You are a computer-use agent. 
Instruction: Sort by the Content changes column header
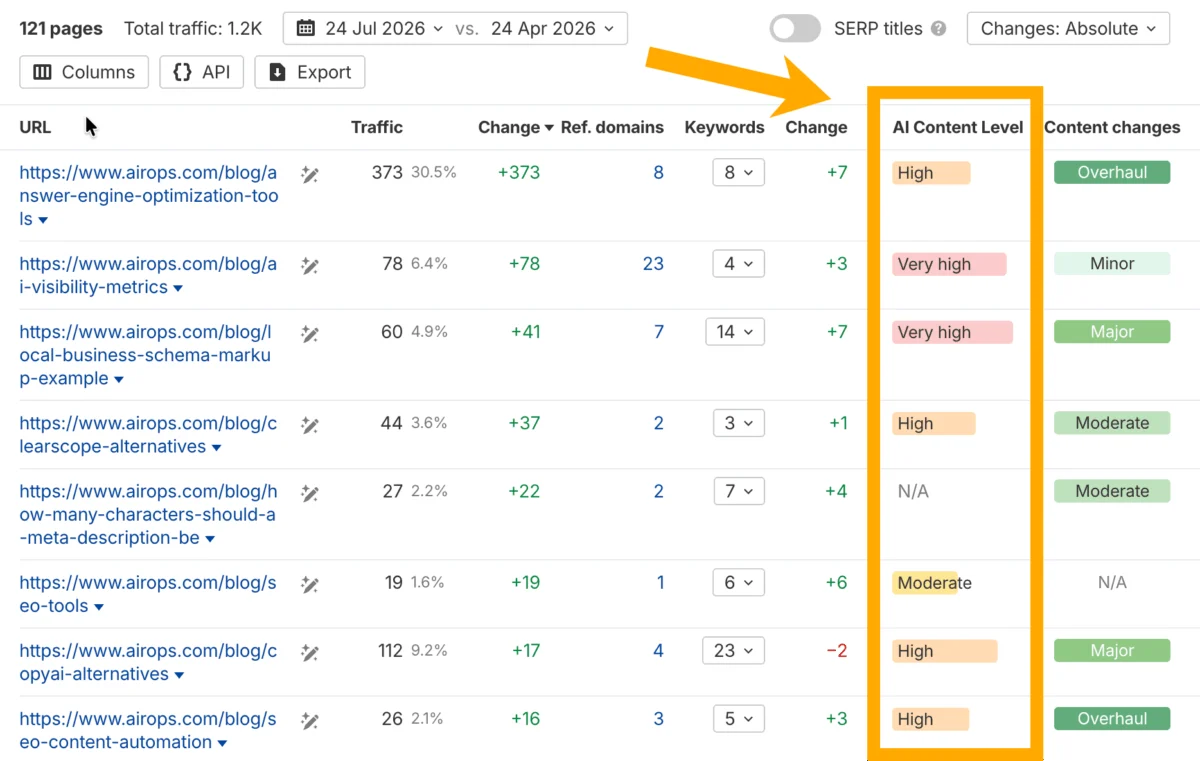coord(1112,127)
